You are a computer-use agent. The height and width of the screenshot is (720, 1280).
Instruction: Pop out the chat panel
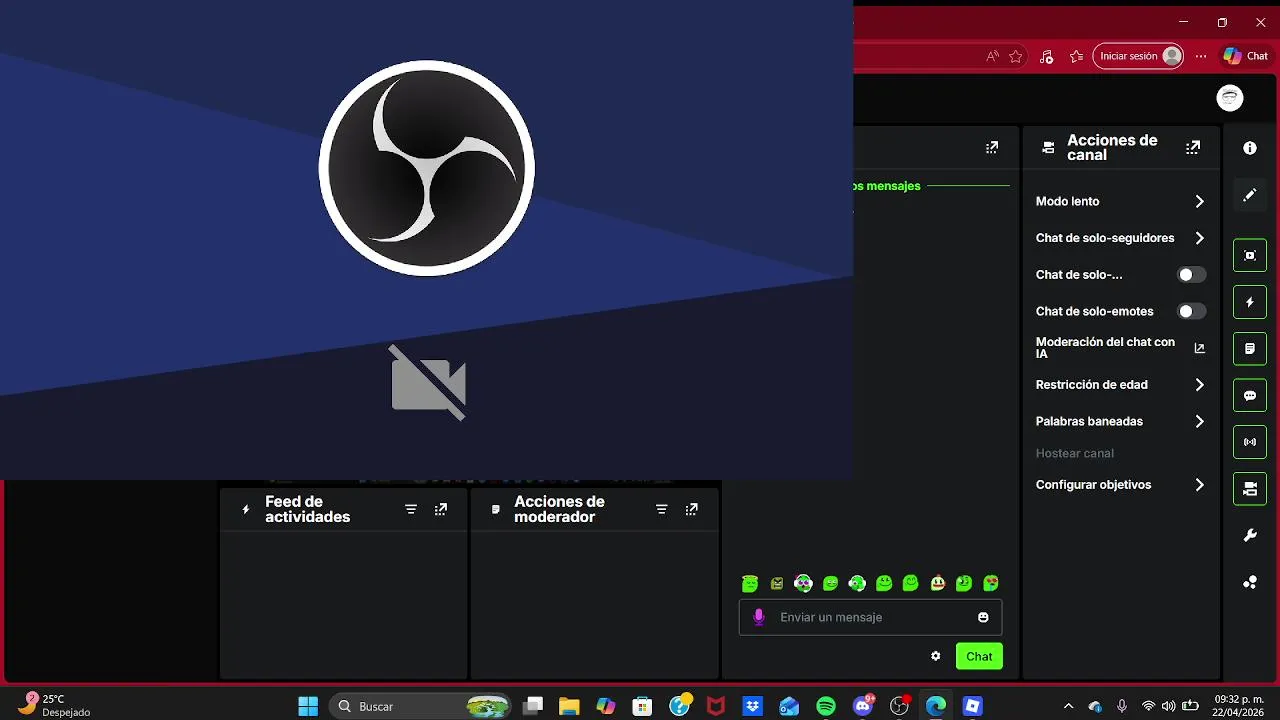pyautogui.click(x=992, y=148)
